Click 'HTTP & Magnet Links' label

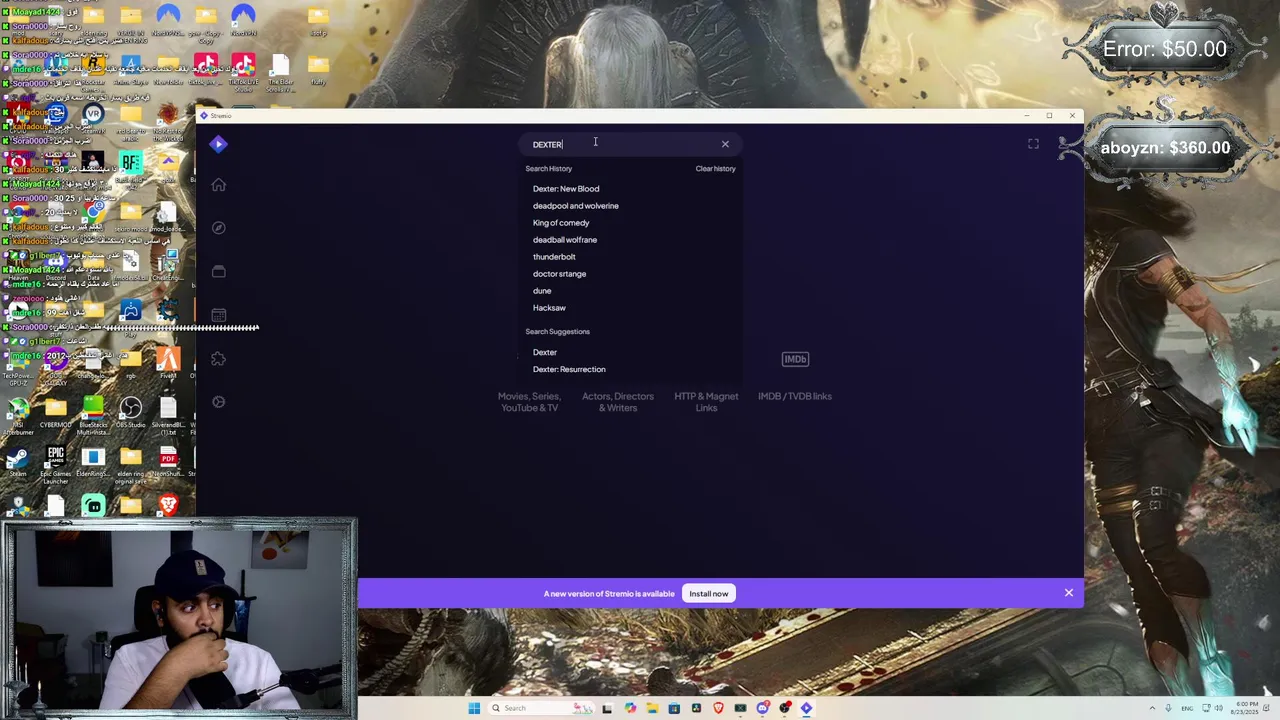(x=706, y=402)
